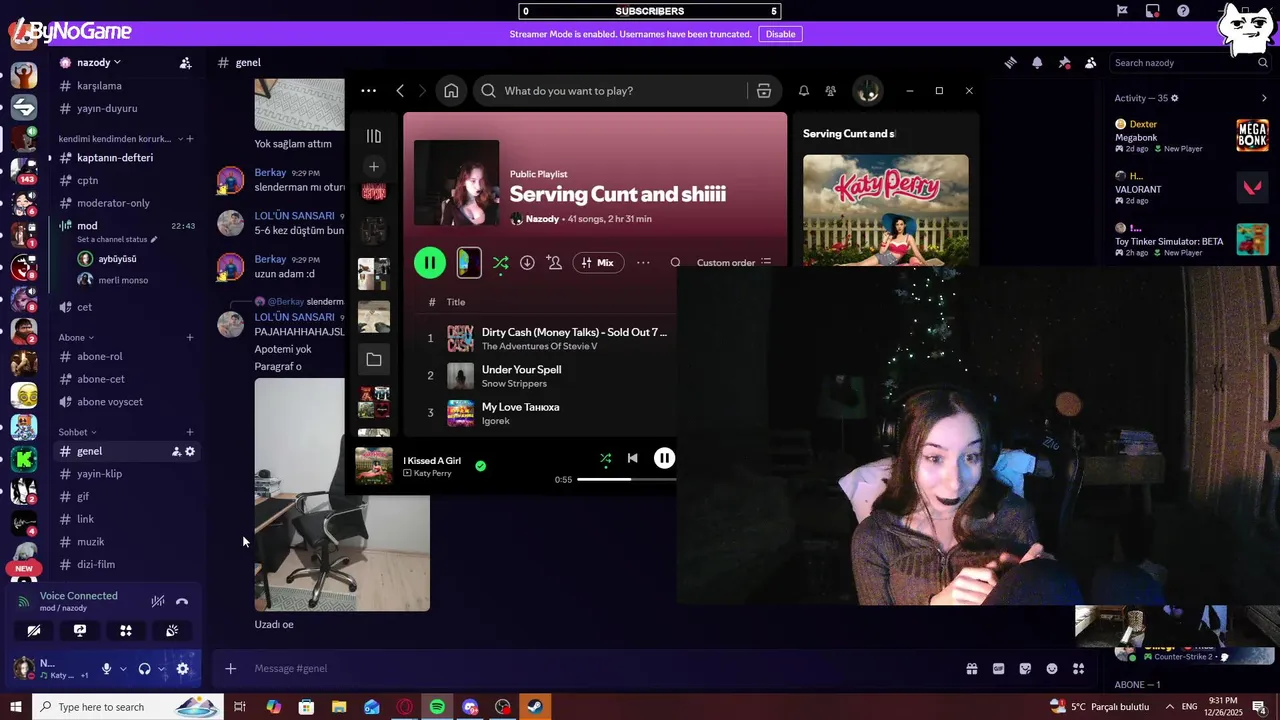
Task: Send a gift in Discord message bar
Action: (971, 669)
